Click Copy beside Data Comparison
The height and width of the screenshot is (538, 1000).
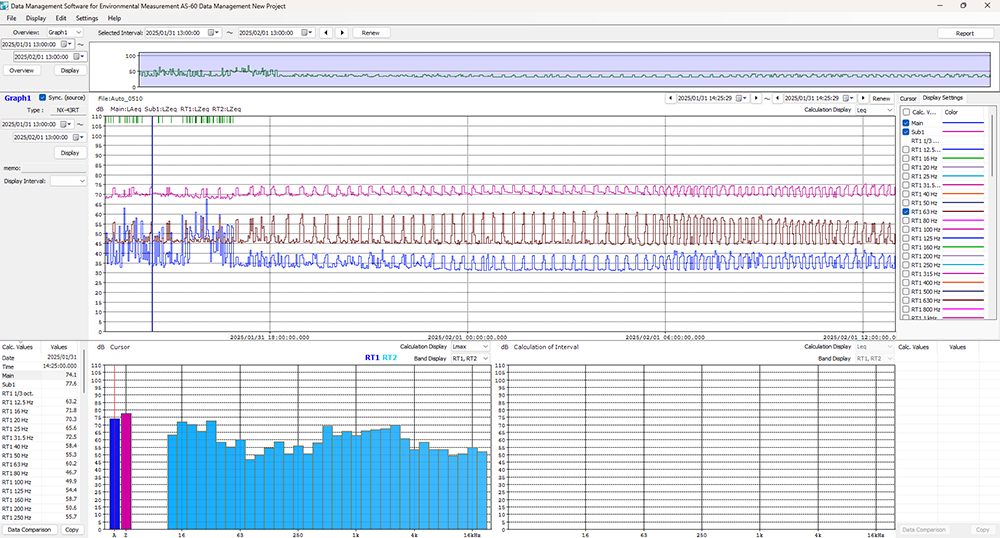72,530
